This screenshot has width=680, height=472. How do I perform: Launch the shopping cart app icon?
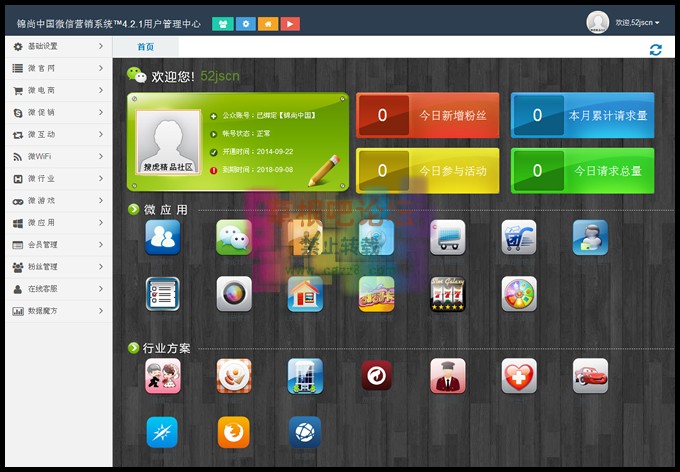point(519,237)
